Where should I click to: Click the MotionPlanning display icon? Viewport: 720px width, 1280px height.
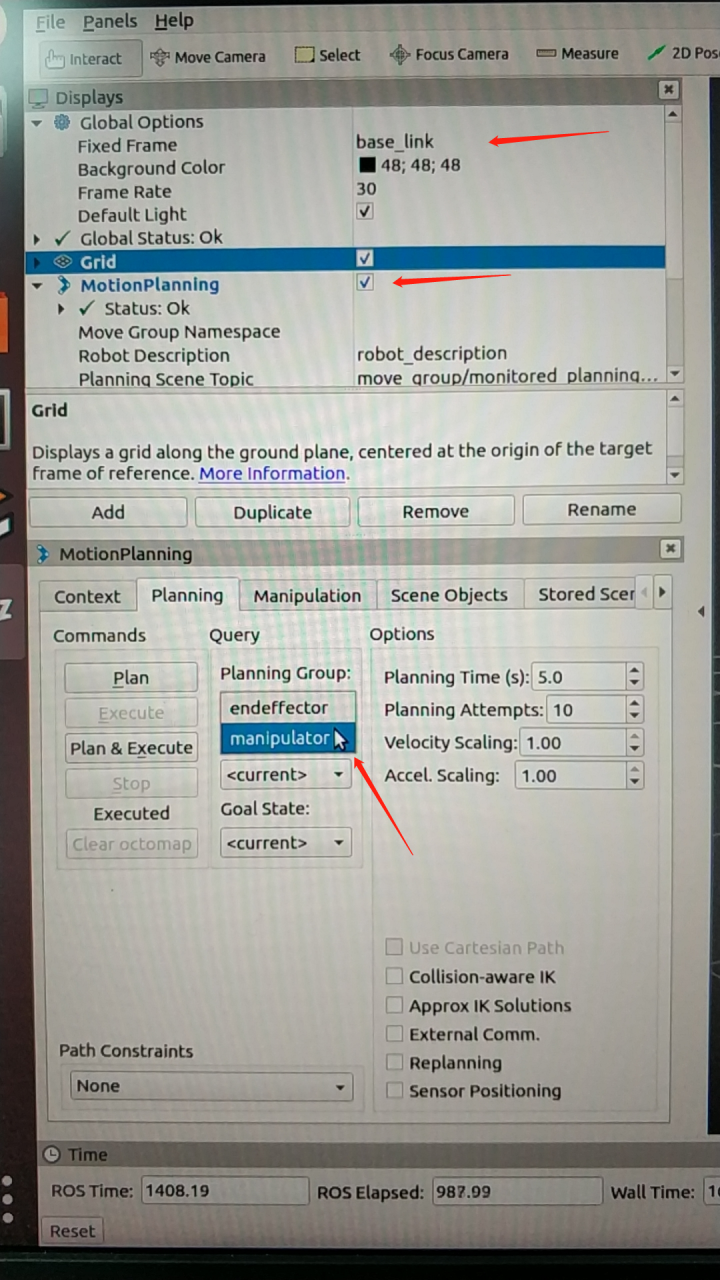pyautogui.click(x=64, y=285)
